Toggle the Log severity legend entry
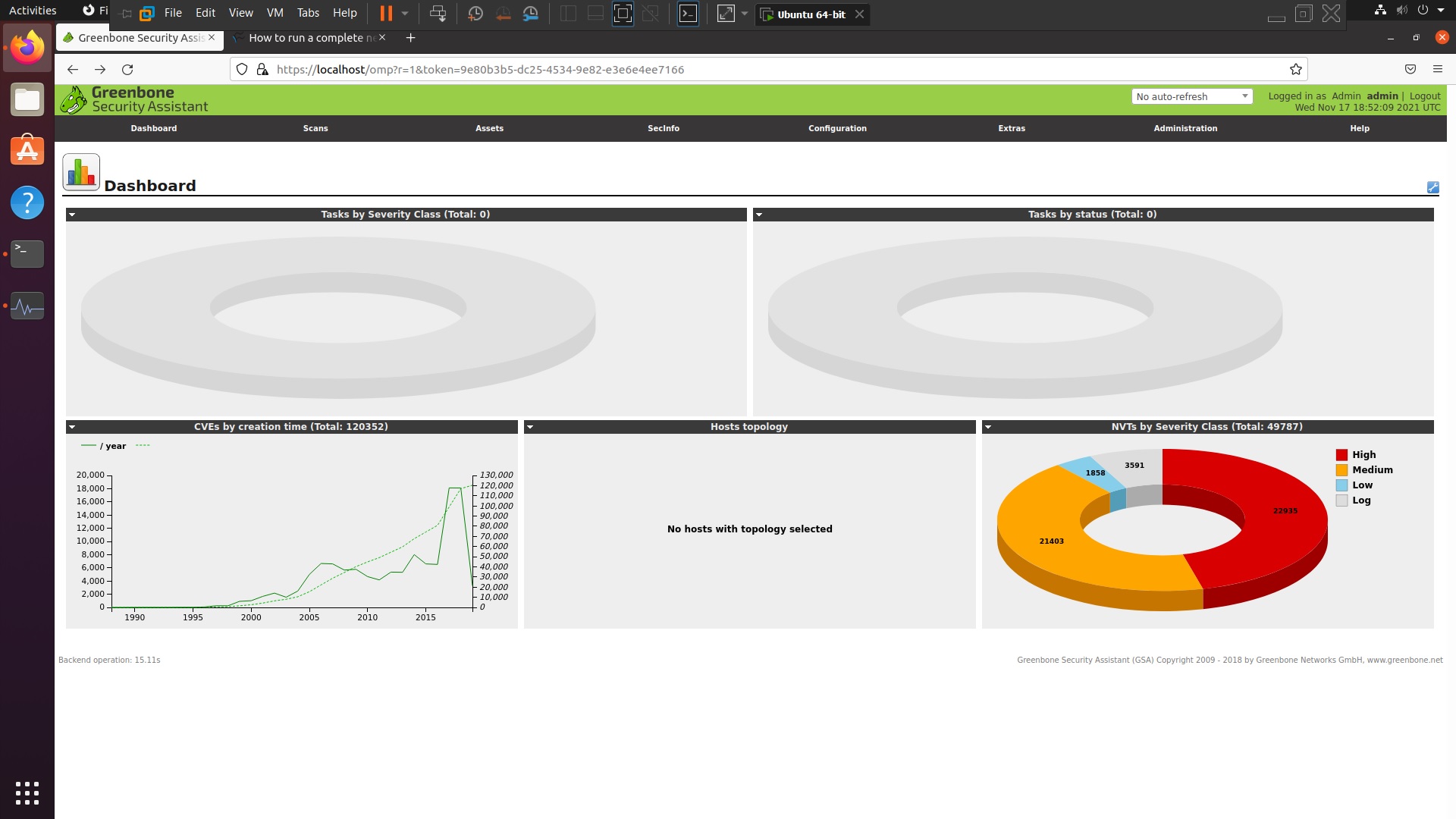This screenshot has height=819, width=1456. coord(1360,500)
